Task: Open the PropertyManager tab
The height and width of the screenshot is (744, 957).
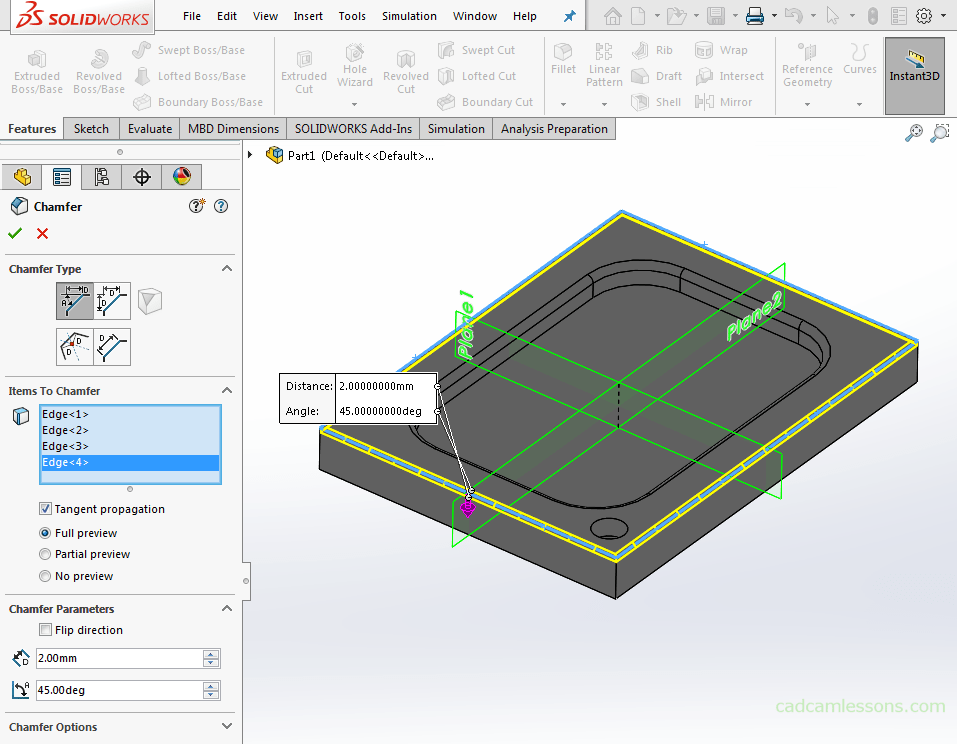Action: coord(62,177)
